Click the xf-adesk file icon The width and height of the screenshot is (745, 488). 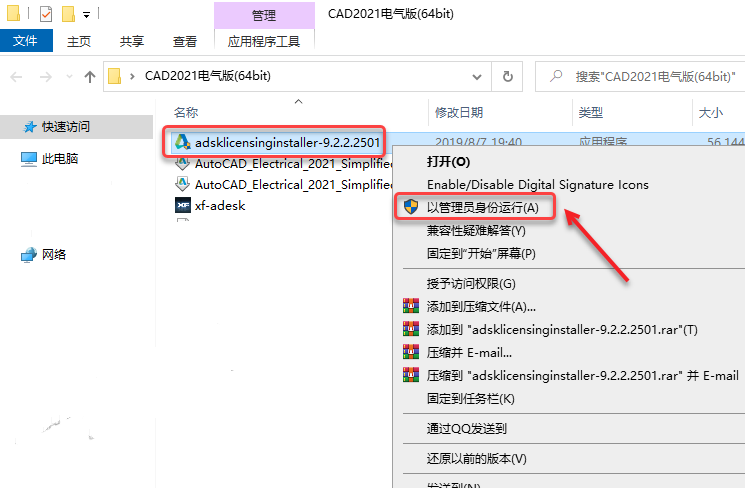pyautogui.click(x=183, y=205)
